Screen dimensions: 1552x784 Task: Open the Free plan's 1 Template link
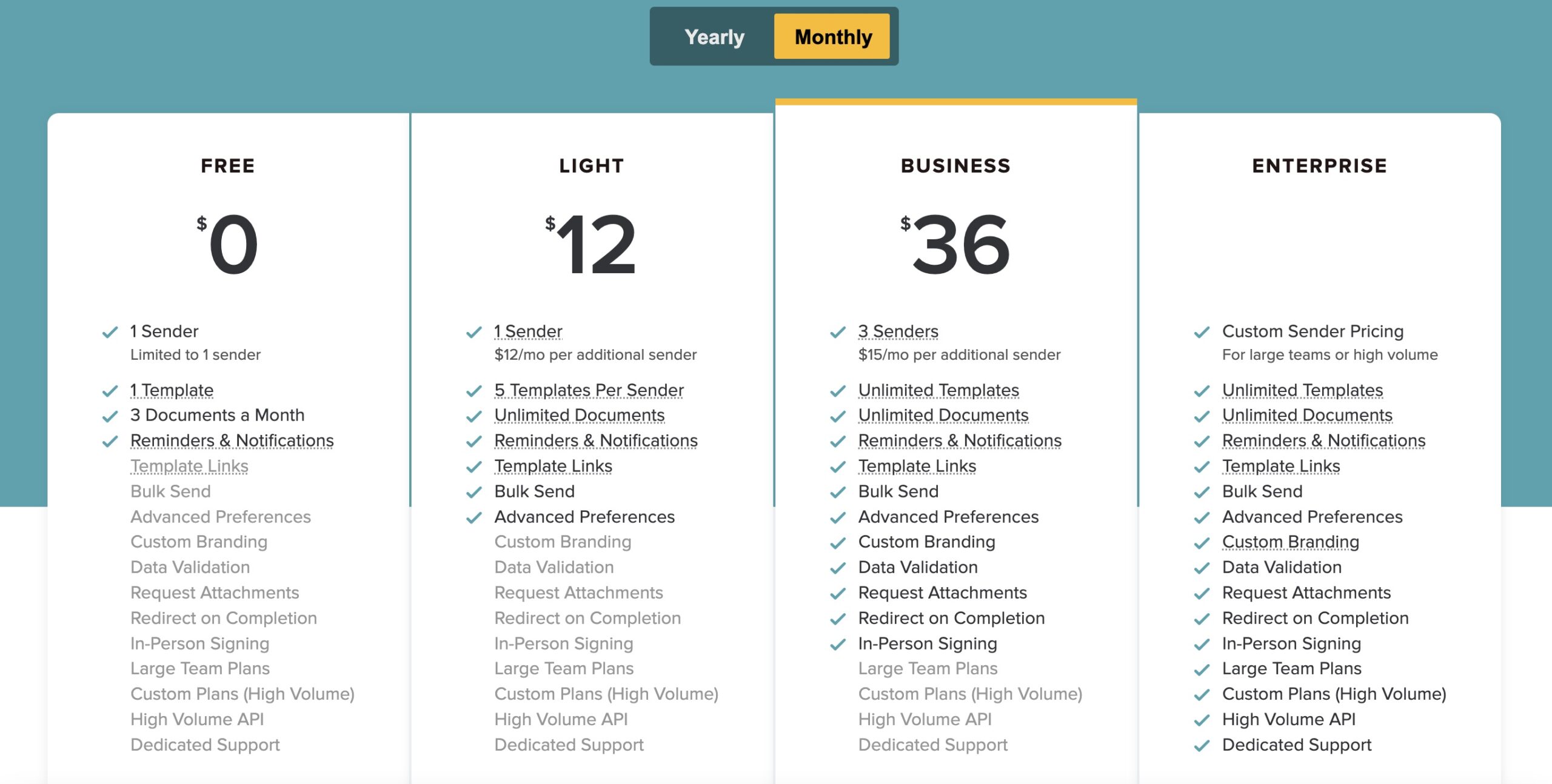click(172, 390)
